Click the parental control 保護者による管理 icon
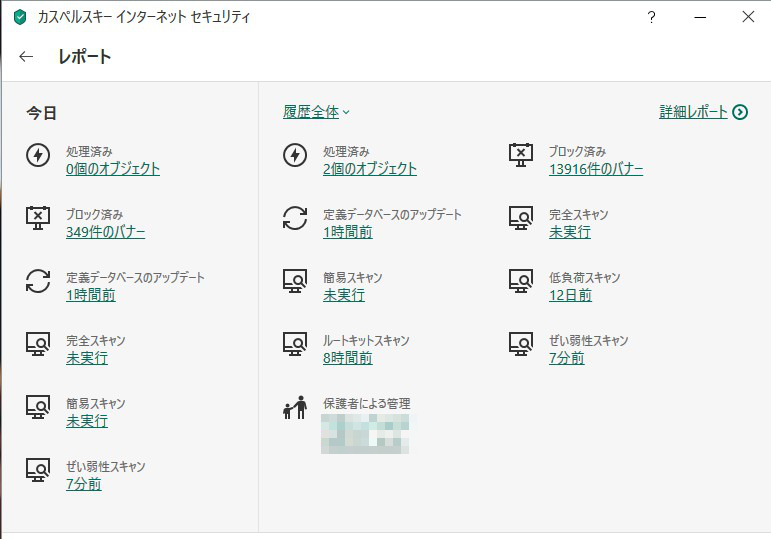This screenshot has height=539, width=771. 295,407
